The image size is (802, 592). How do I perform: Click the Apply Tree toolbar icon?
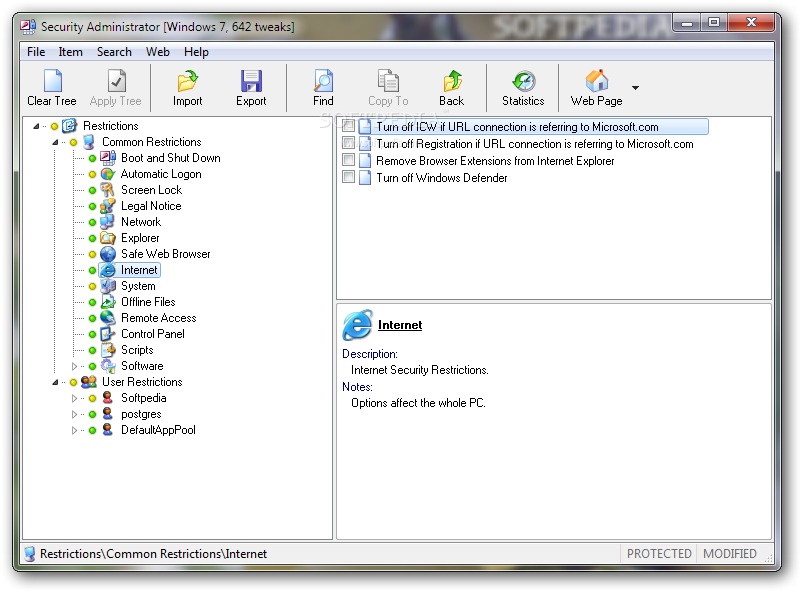[116, 81]
